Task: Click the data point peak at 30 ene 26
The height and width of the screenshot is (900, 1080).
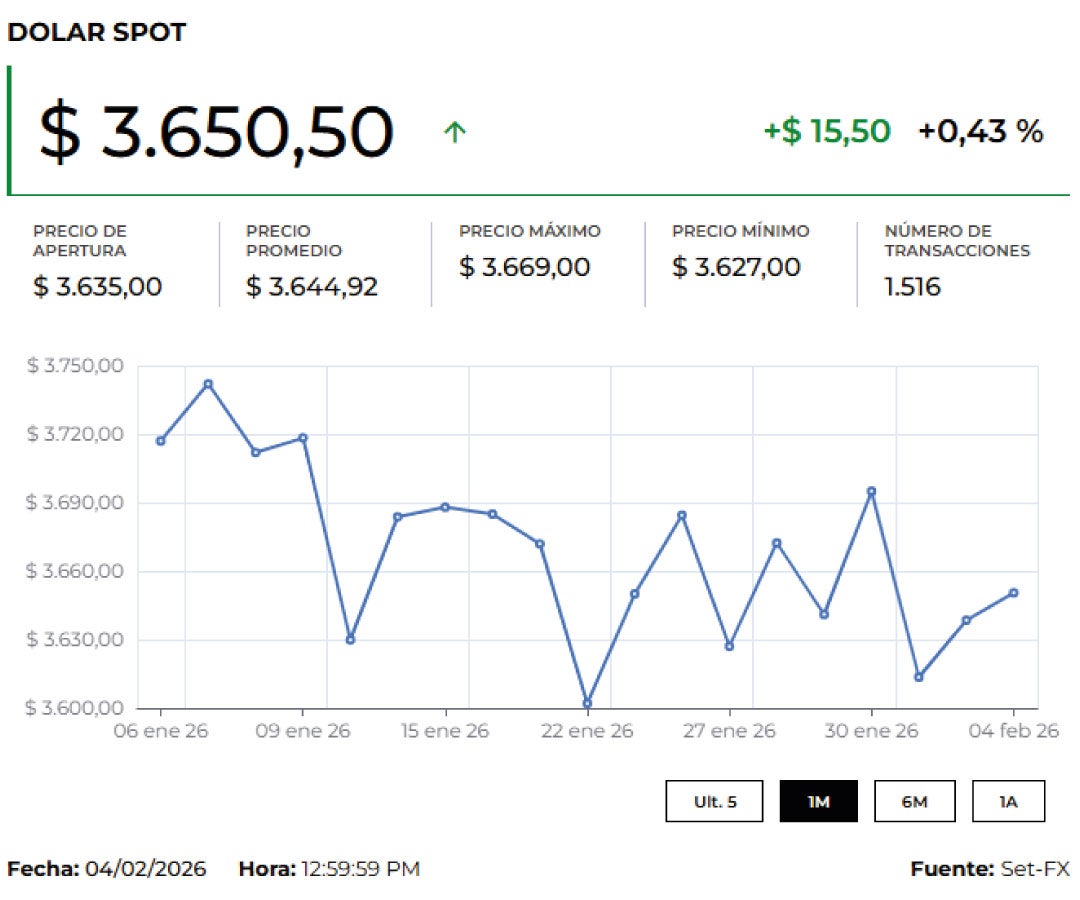Action: (871, 491)
